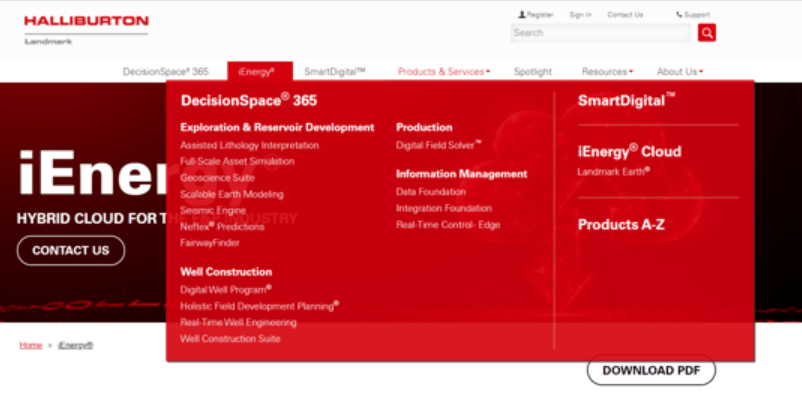
Task: Open Support with the phone icon
Action: (693, 15)
